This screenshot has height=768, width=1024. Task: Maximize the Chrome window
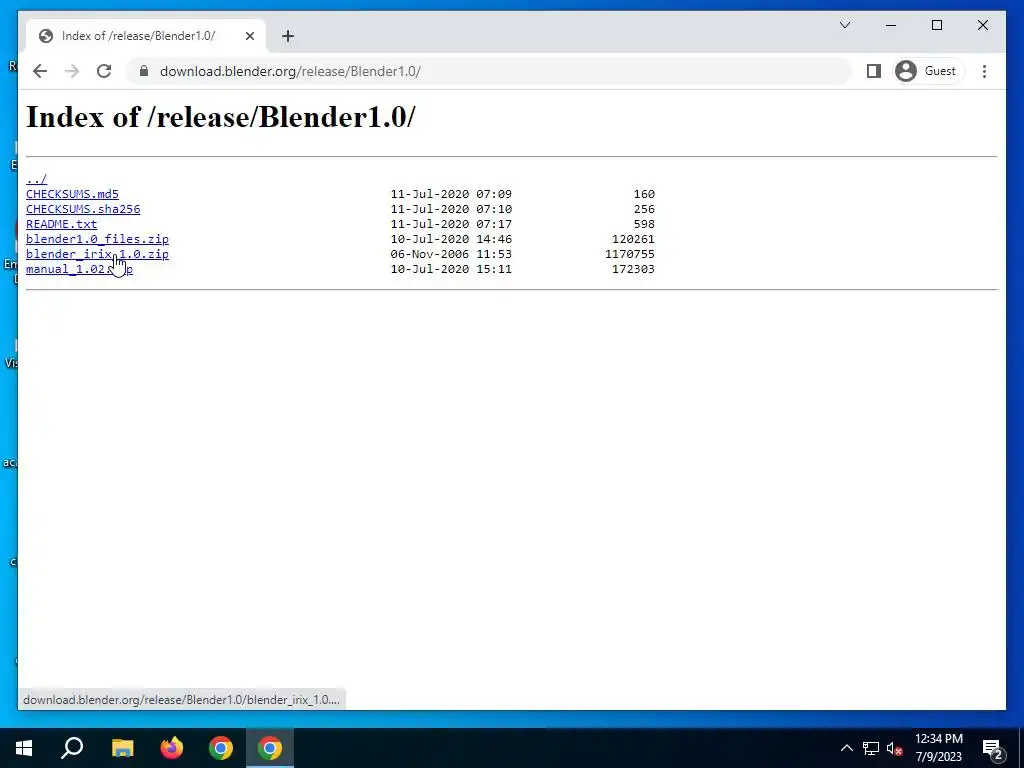[x=936, y=25]
